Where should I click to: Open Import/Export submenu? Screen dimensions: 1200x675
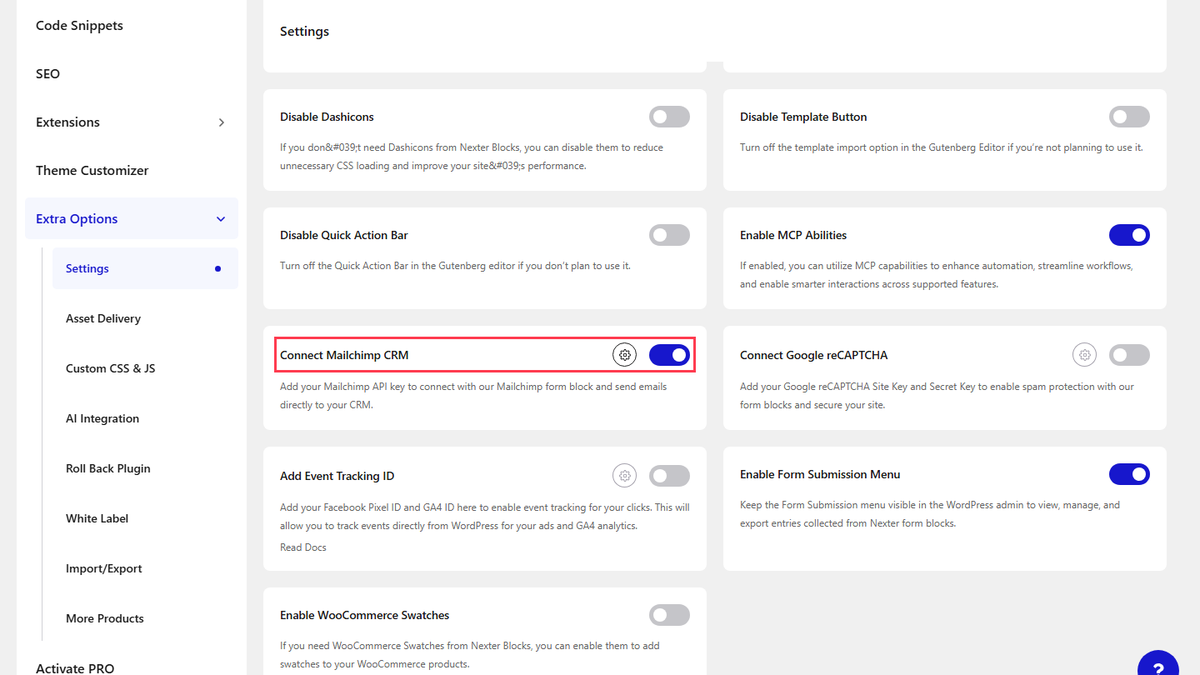coord(104,569)
